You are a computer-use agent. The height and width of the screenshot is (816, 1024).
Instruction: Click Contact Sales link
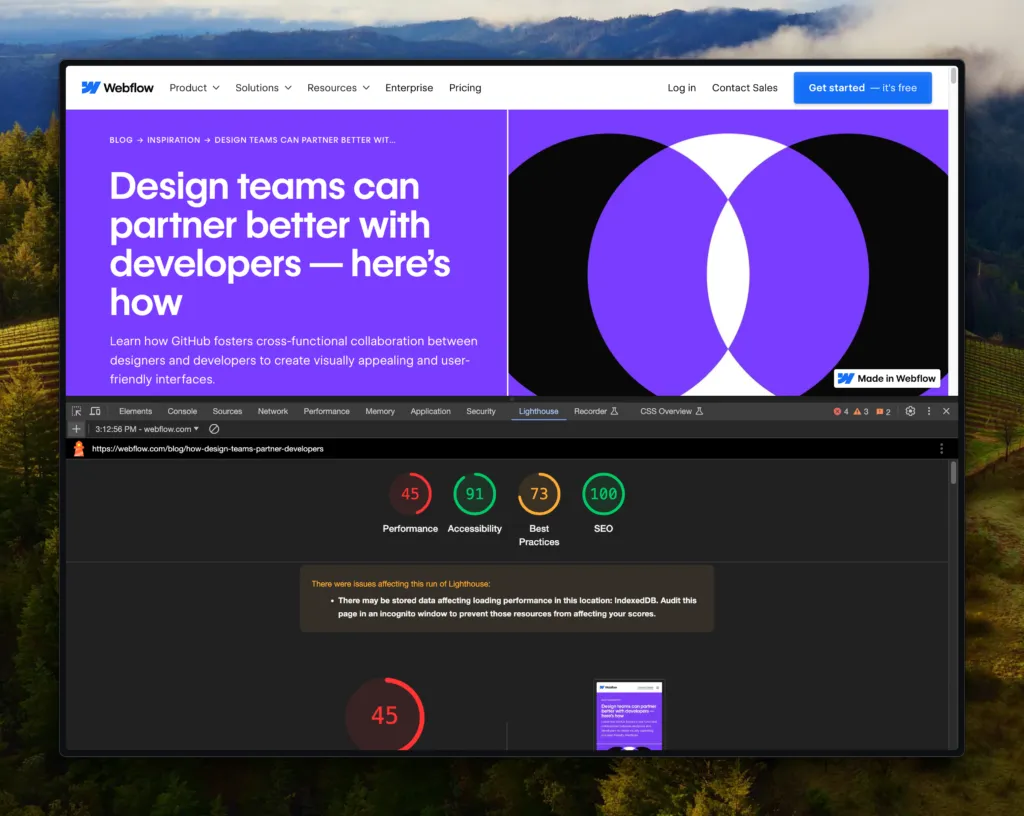coord(744,87)
